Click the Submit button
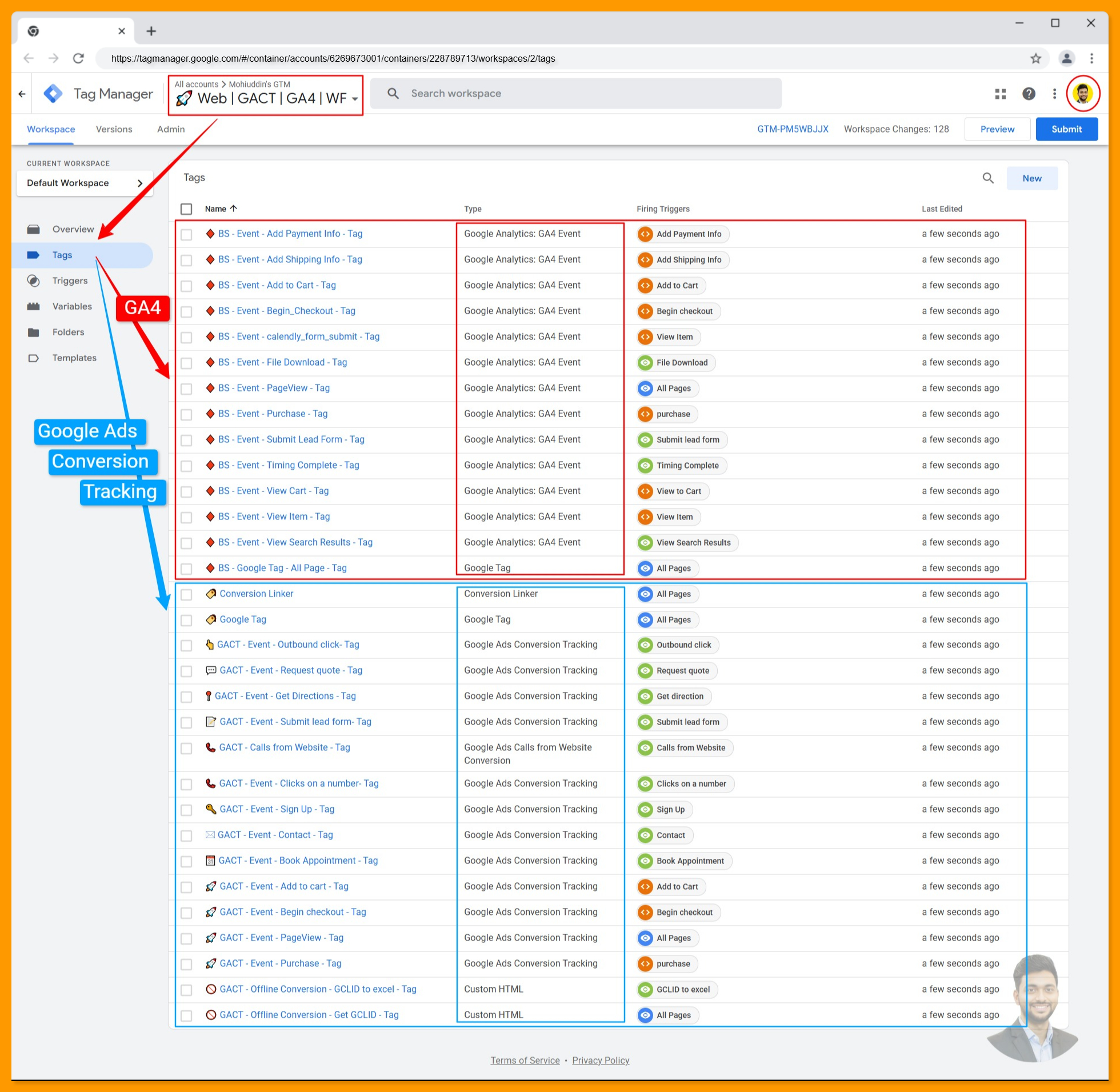 (1067, 129)
